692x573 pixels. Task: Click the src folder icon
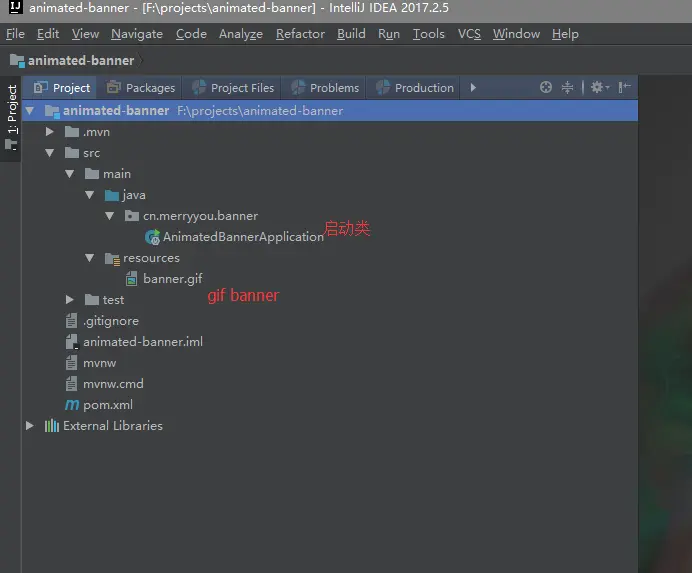72,153
